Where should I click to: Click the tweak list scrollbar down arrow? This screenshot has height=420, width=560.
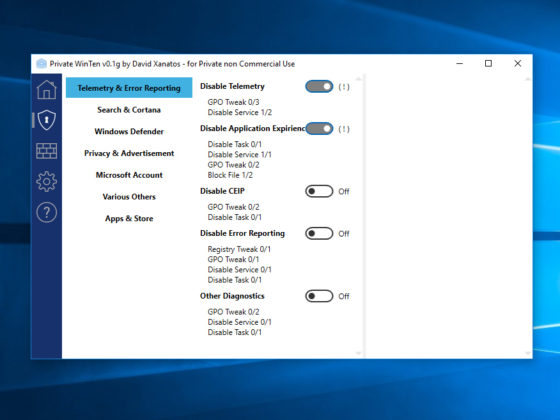[359, 353]
